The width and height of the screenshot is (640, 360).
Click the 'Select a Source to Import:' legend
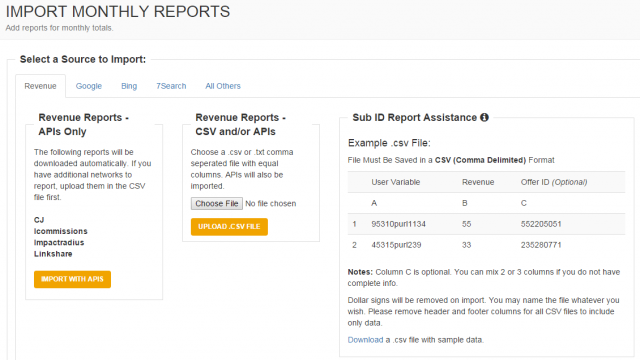point(83,59)
